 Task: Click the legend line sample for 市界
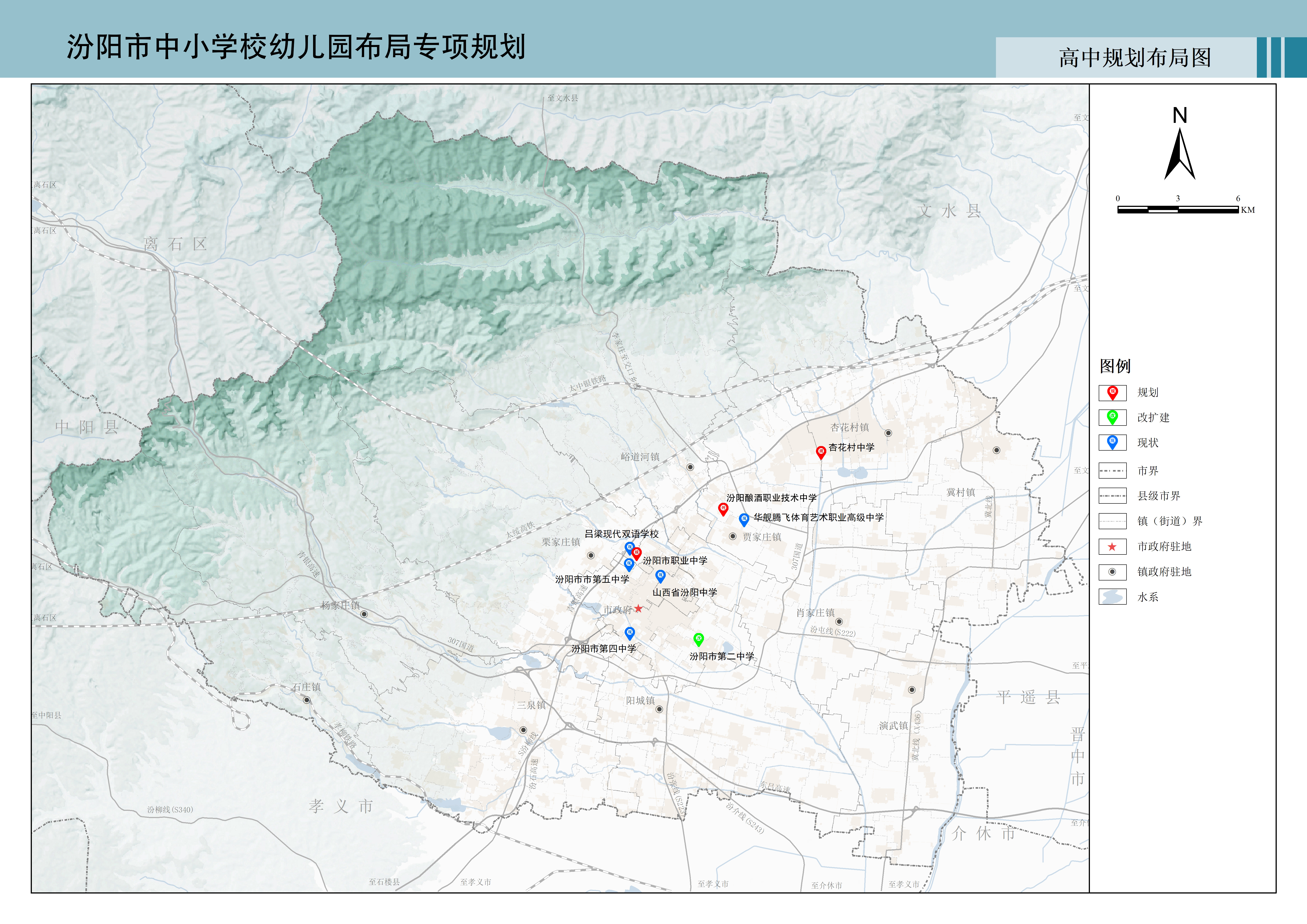pyautogui.click(x=1112, y=471)
